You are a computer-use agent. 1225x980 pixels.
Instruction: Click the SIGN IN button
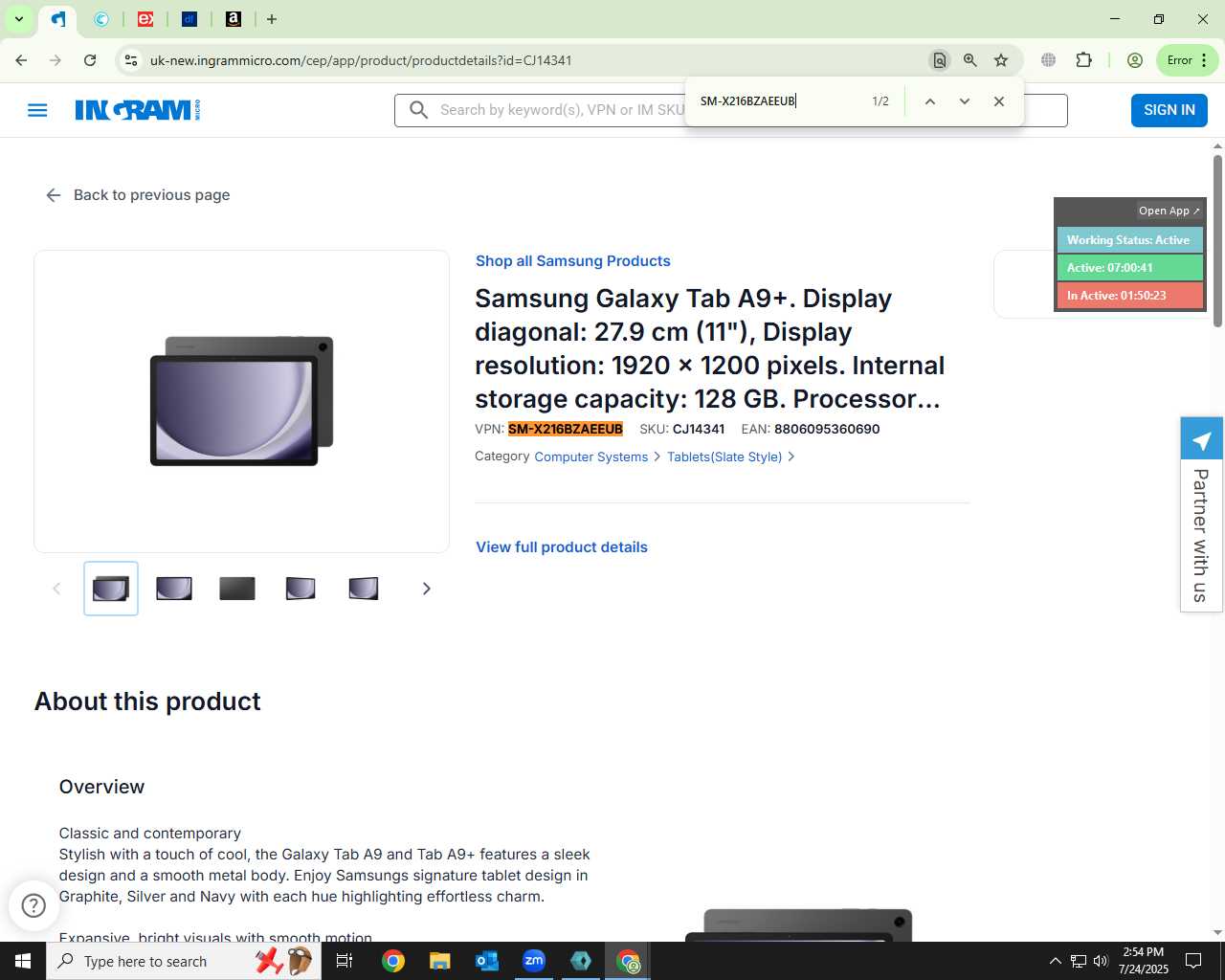tap(1169, 110)
